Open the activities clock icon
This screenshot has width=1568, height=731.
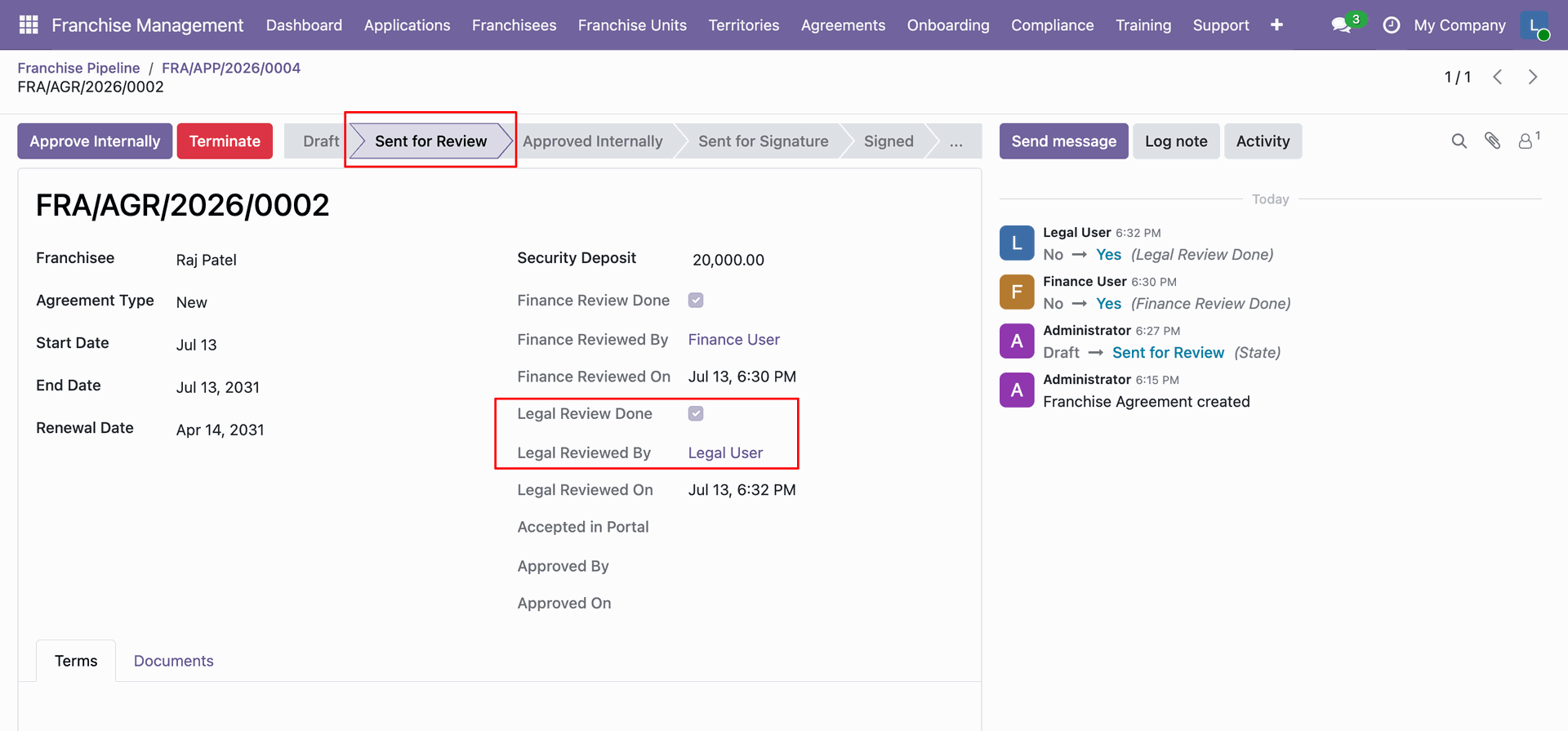tap(1392, 25)
